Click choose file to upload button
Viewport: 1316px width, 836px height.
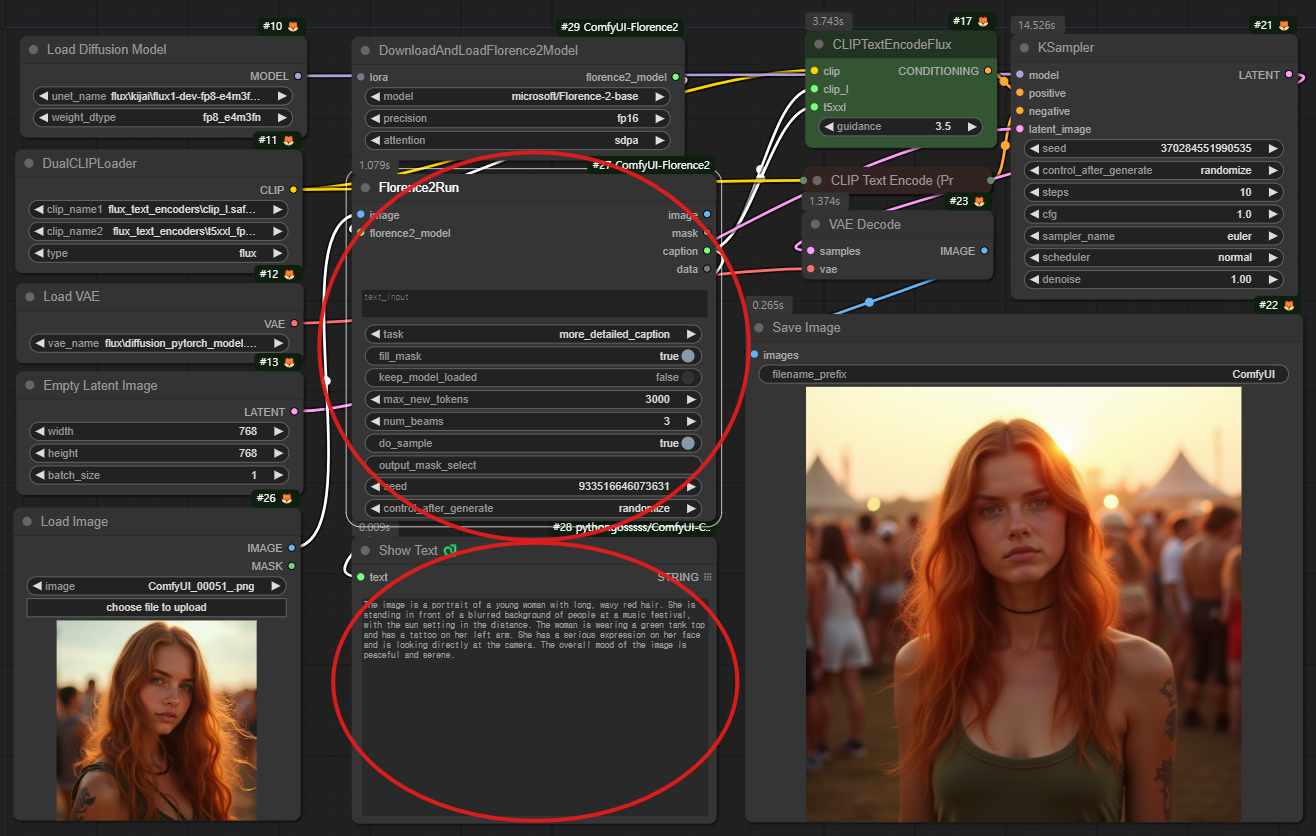[157, 607]
